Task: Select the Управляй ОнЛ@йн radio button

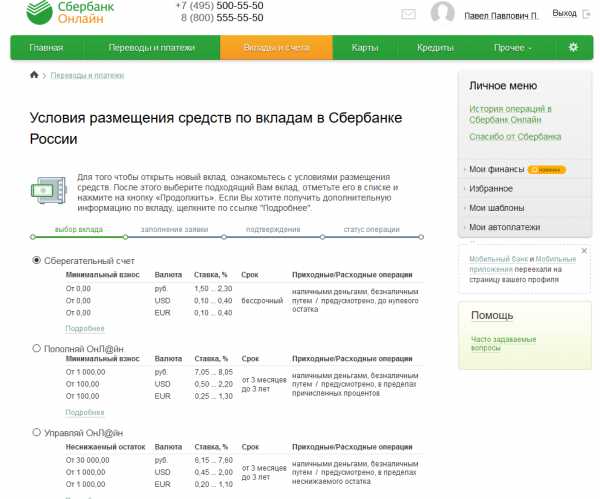Action: coord(36,432)
